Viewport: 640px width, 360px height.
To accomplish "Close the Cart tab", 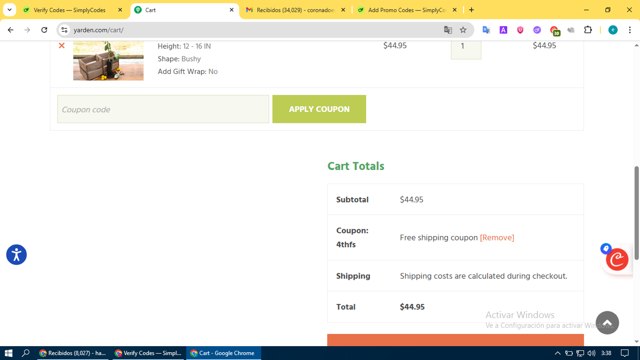I will 231,10.
